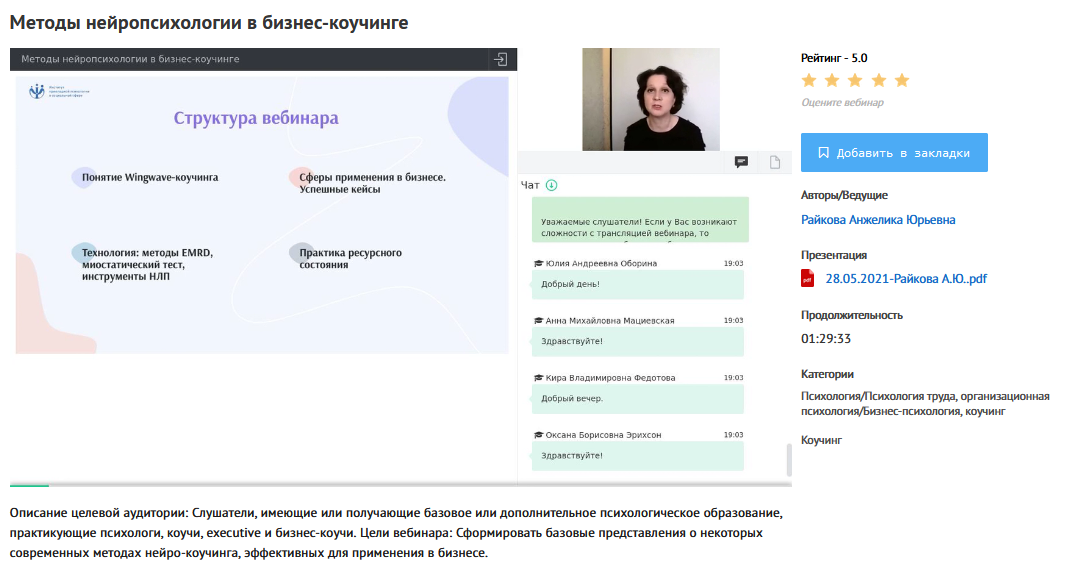Image resolution: width=1079 pixels, height=572 pixels.
Task: Click the presenter video thumbnail
Action: (x=650, y=100)
